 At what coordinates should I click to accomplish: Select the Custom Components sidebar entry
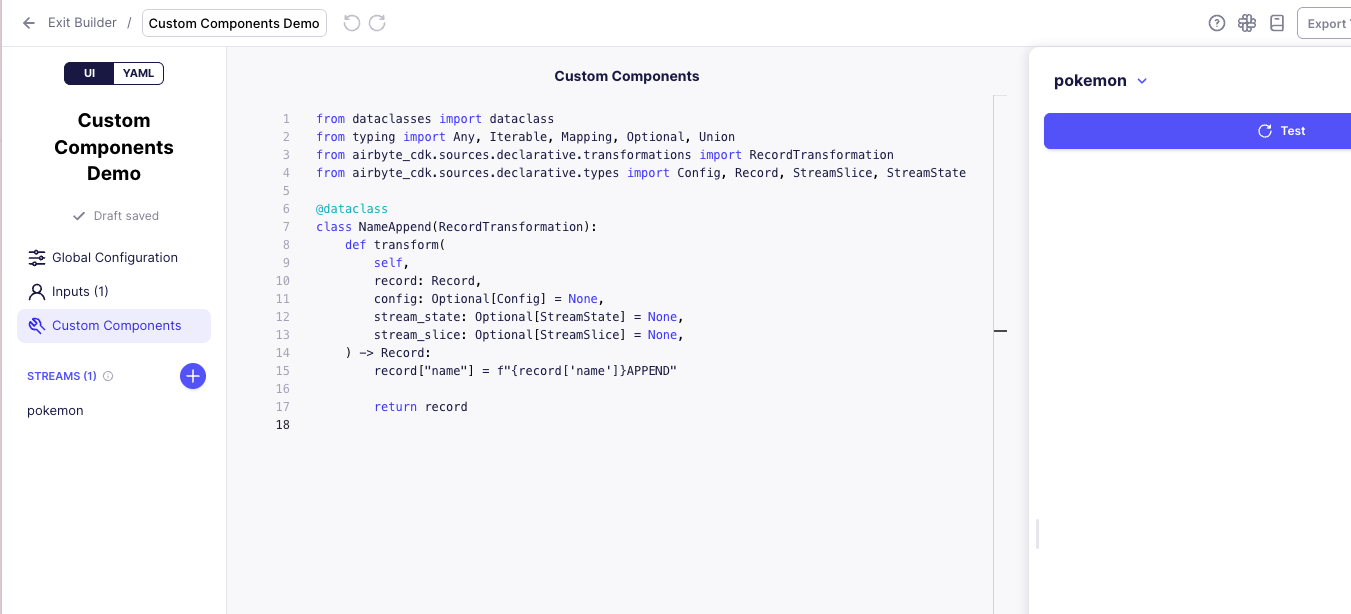116,325
